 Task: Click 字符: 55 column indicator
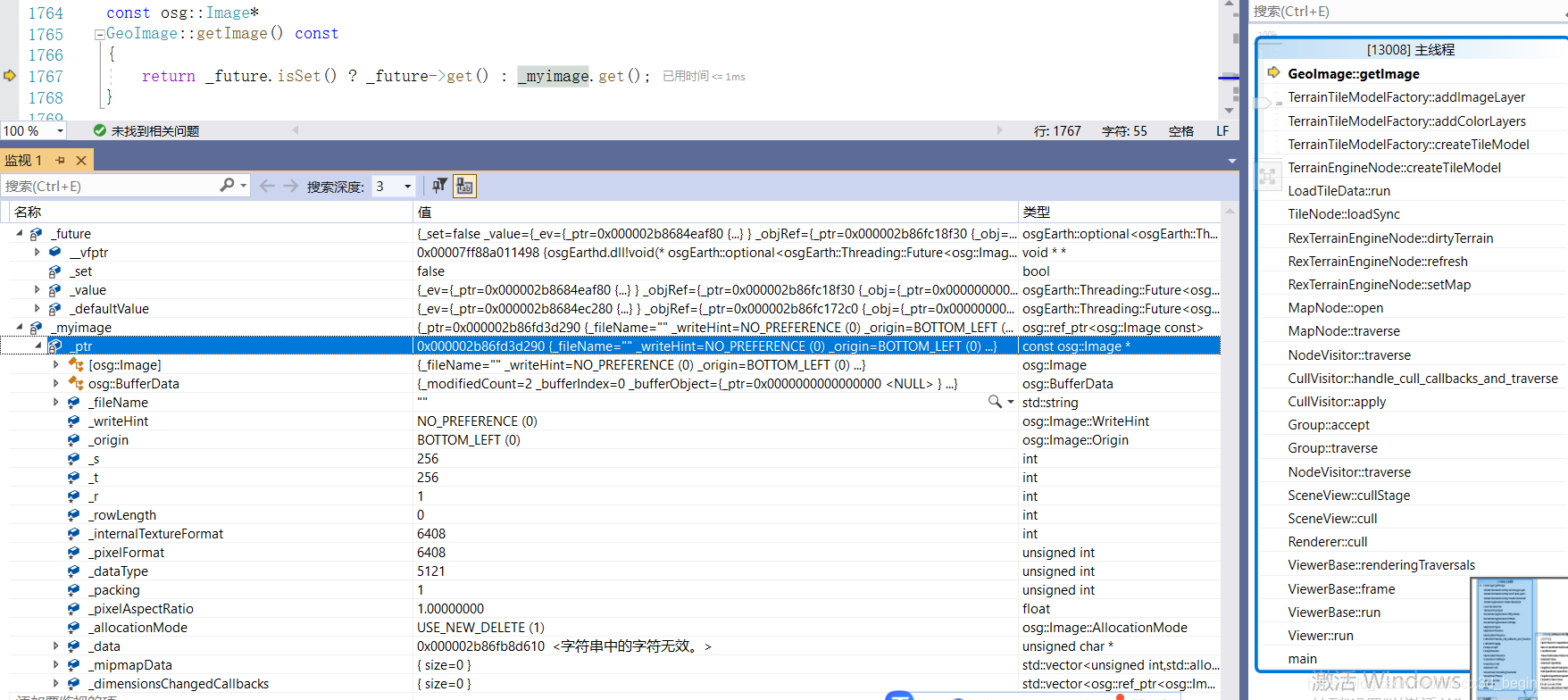coord(1124,130)
